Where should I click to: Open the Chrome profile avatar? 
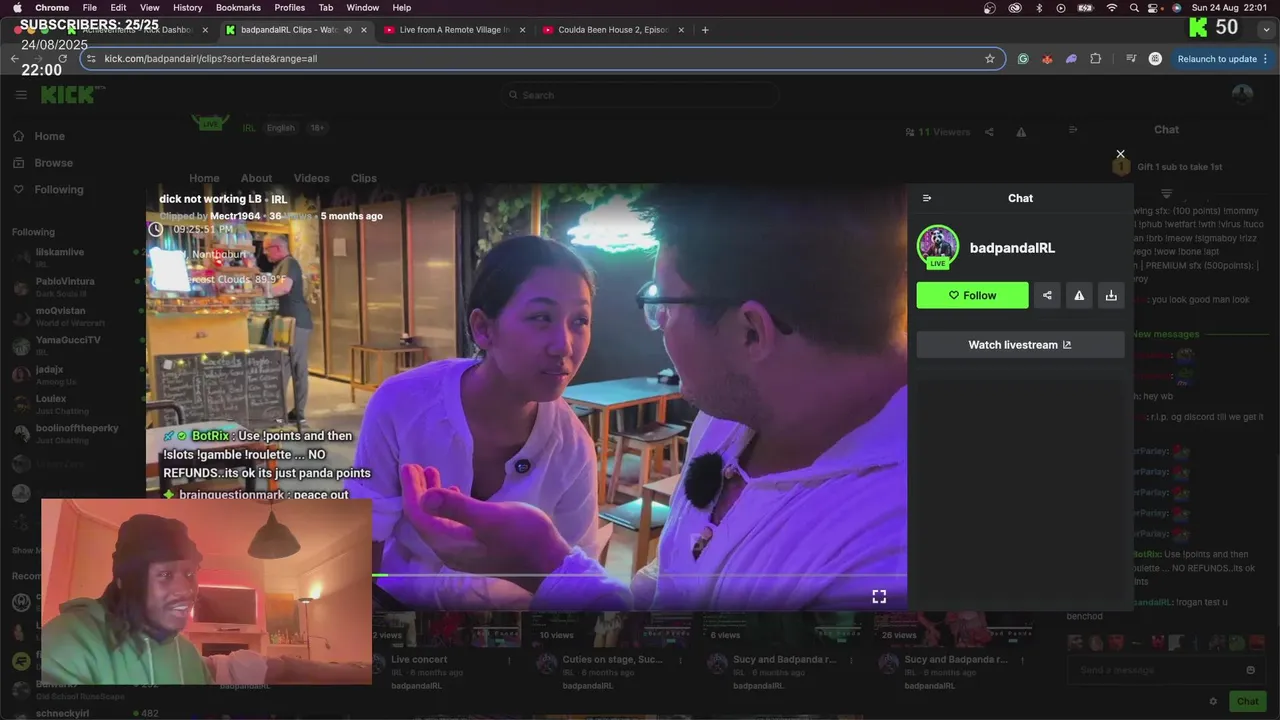click(1155, 59)
